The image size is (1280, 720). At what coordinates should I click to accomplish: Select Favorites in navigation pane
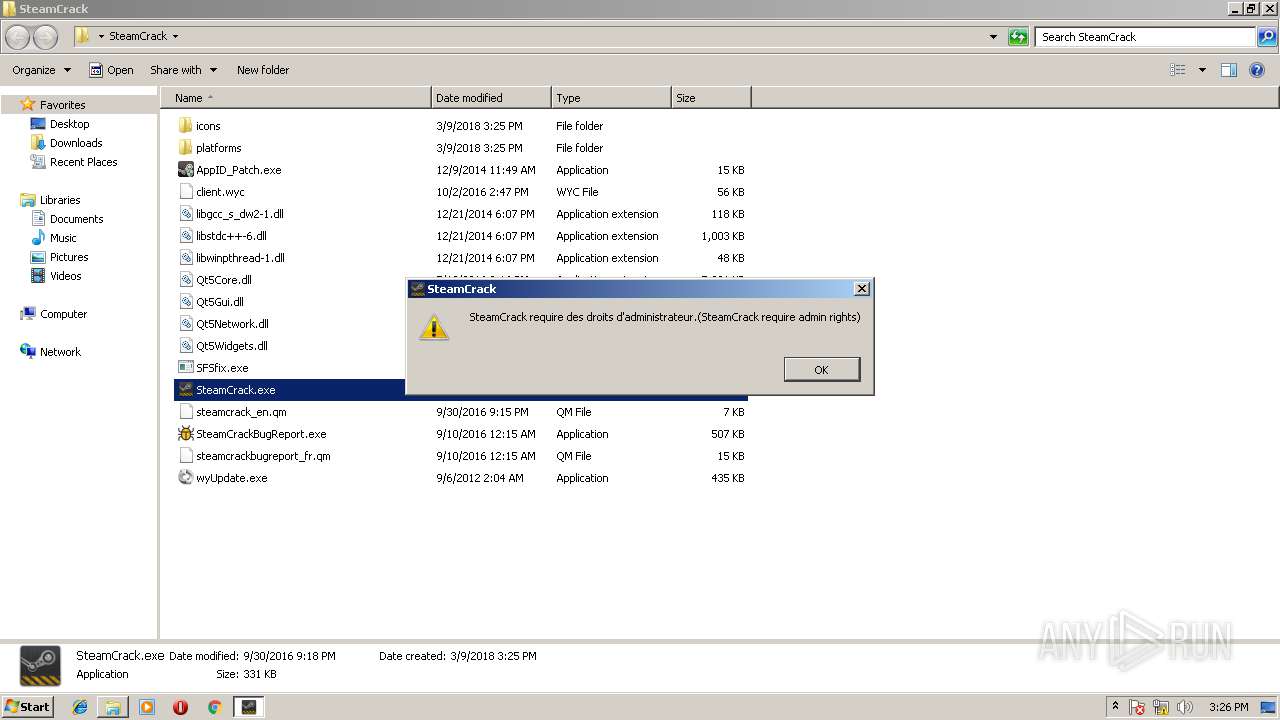[x=62, y=105]
